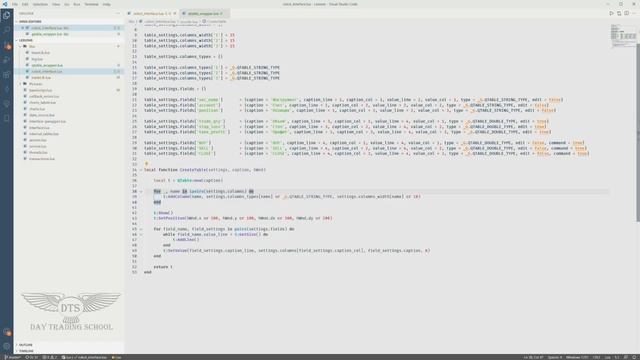Open editor More Actions ellipsis at top right
The width and height of the screenshot is (640, 360).
(x=634, y=13)
